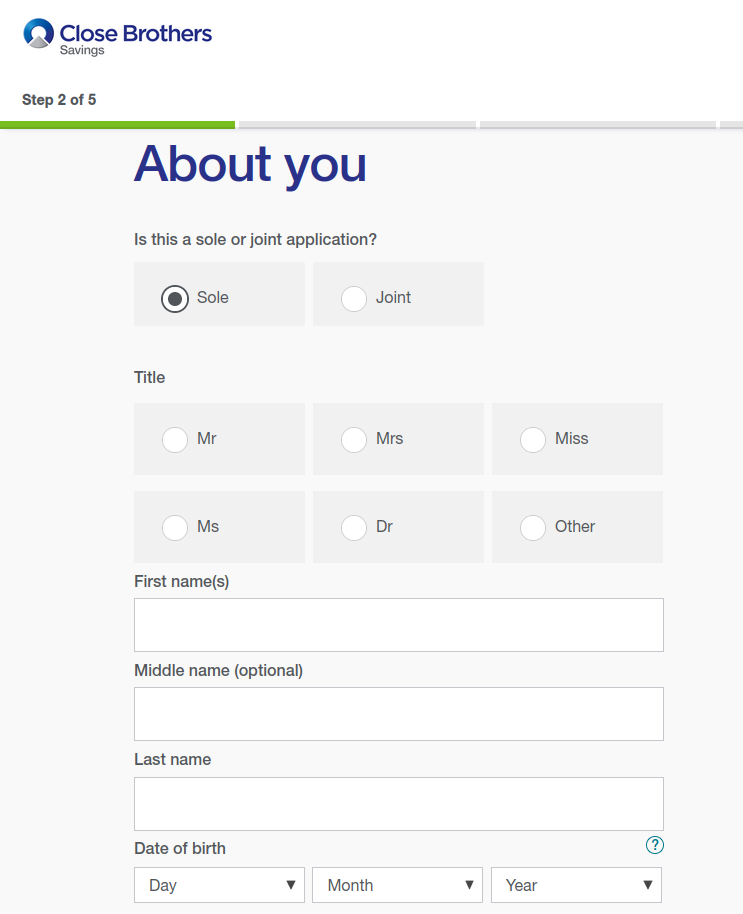
Task: Click the First name(s) input field
Action: pos(398,625)
